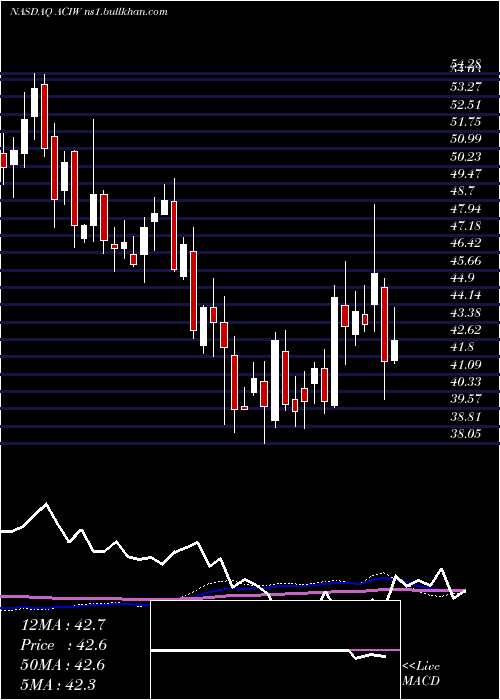This screenshot has width=500, height=700.
Task: Select the 12MA : 42.7 legend entry
Action: click(x=62, y=625)
